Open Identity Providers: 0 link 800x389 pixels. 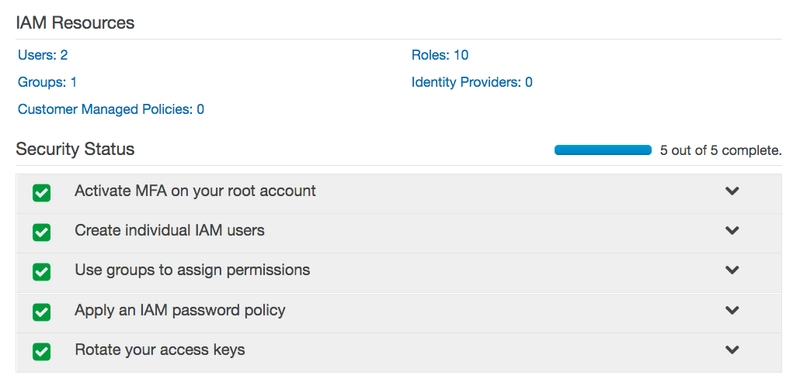(472, 82)
